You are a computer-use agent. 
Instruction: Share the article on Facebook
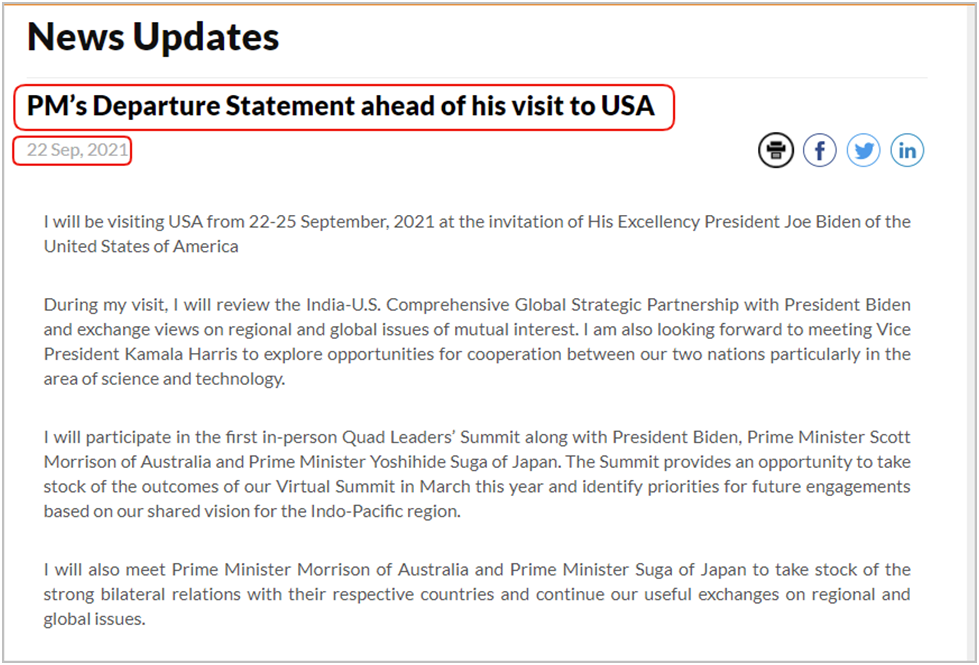819,150
